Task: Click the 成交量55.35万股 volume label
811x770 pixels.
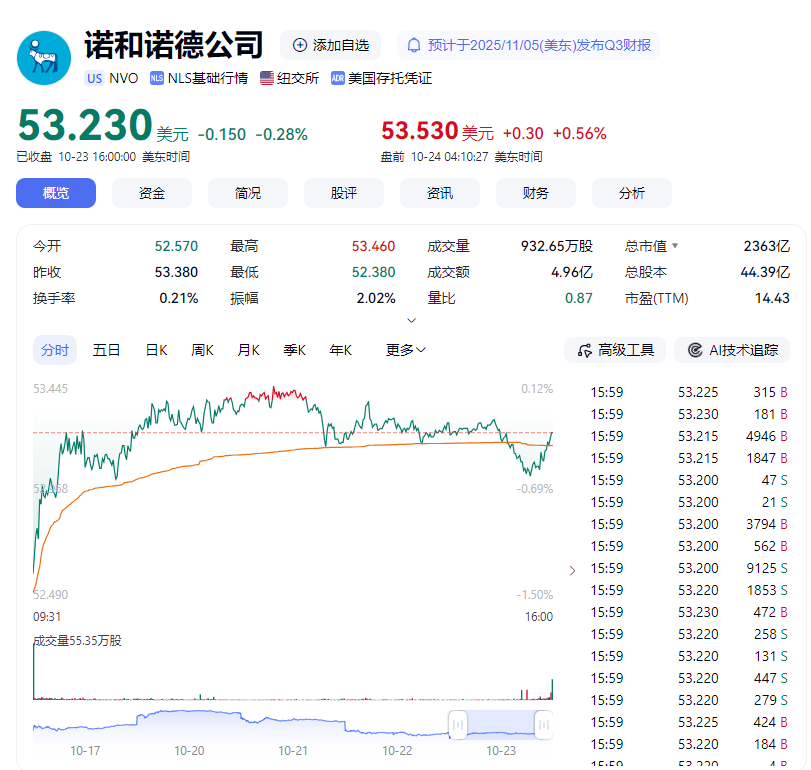Action: tap(77, 641)
